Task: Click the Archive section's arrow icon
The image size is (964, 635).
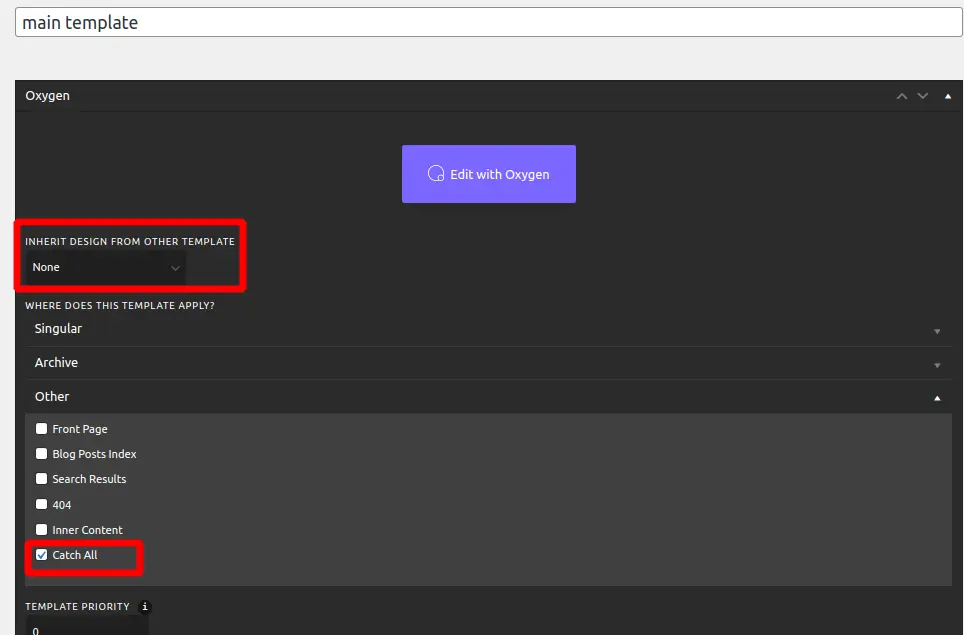Action: point(937,365)
